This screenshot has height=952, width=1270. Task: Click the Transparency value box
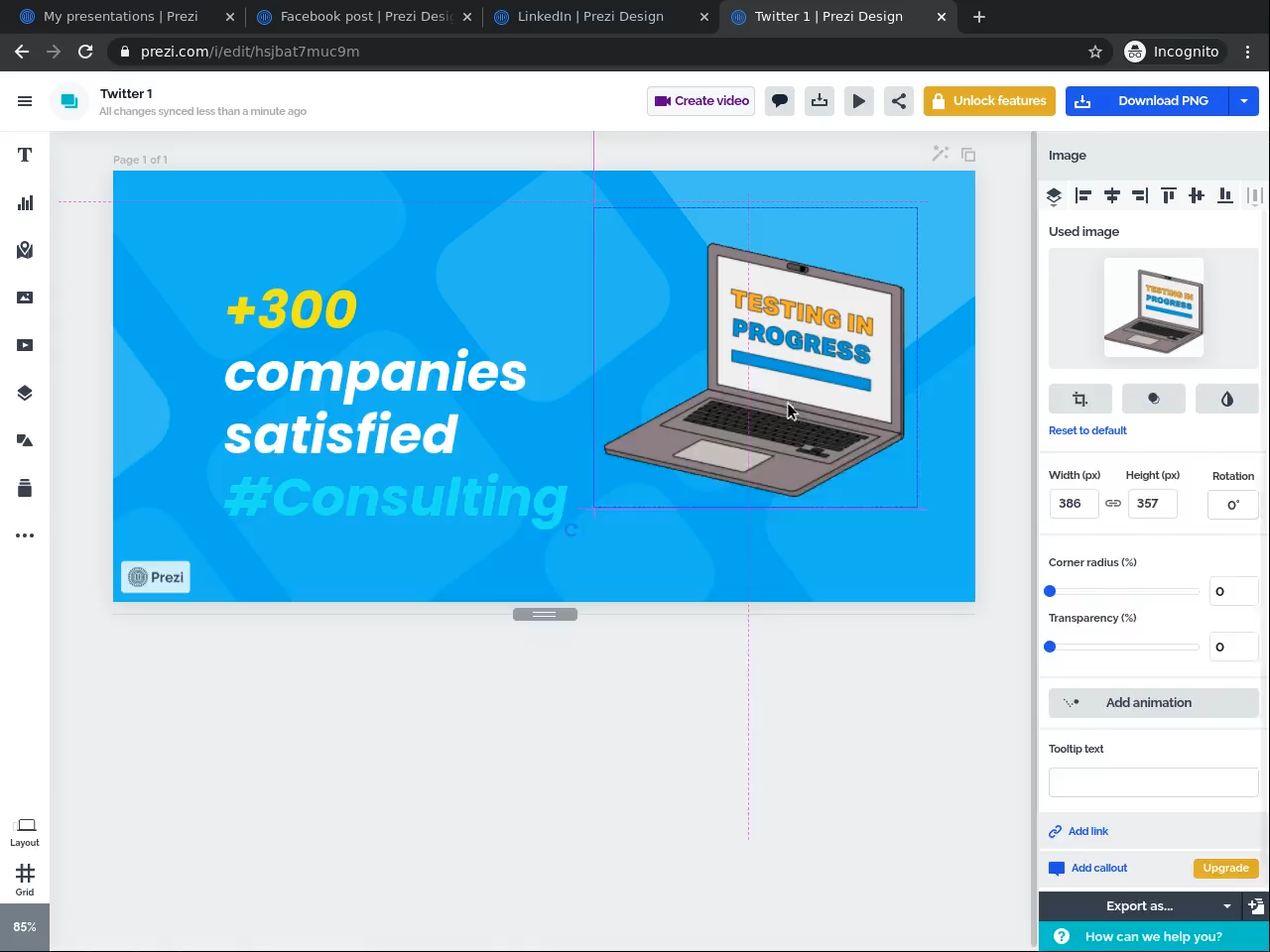[x=1234, y=647]
